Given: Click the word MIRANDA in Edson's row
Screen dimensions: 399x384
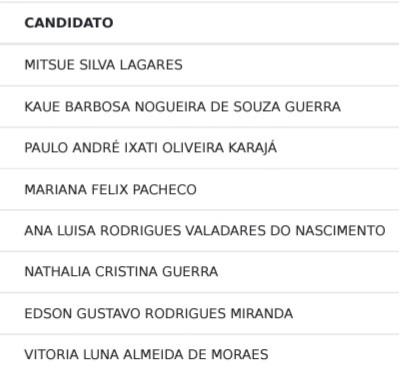Looking at the screenshot, I should pyautogui.click(x=262, y=313).
